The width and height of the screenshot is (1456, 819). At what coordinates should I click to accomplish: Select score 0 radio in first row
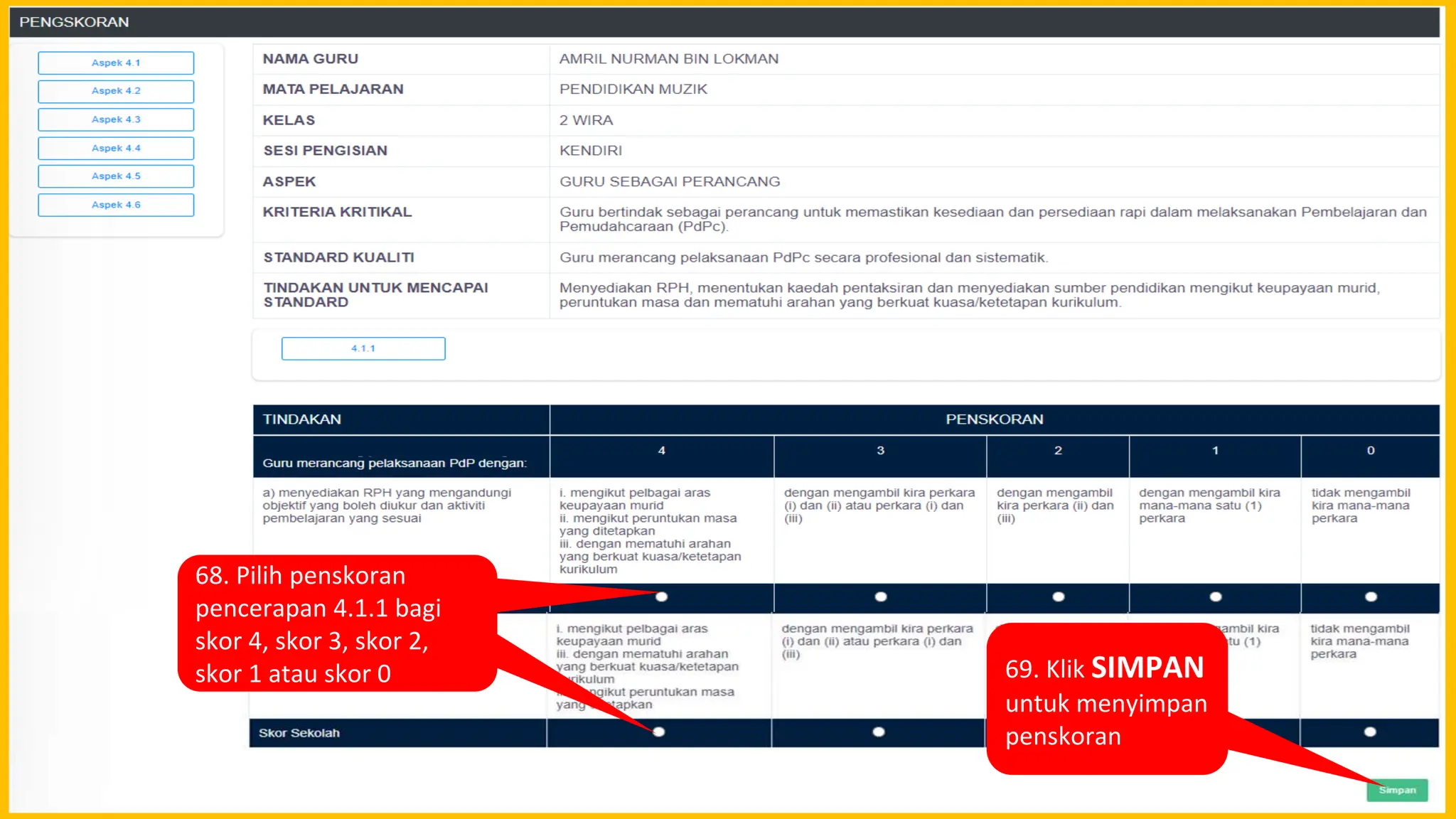click(1371, 596)
